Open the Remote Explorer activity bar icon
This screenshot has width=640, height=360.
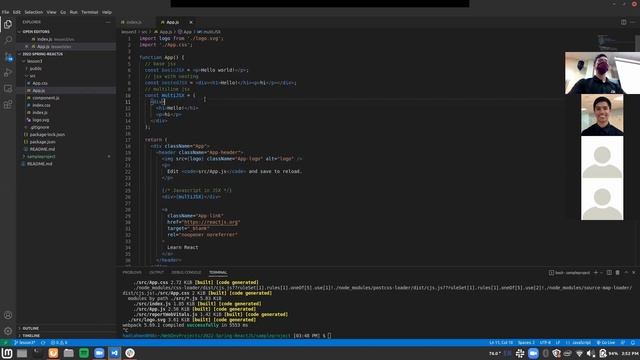click(8, 89)
